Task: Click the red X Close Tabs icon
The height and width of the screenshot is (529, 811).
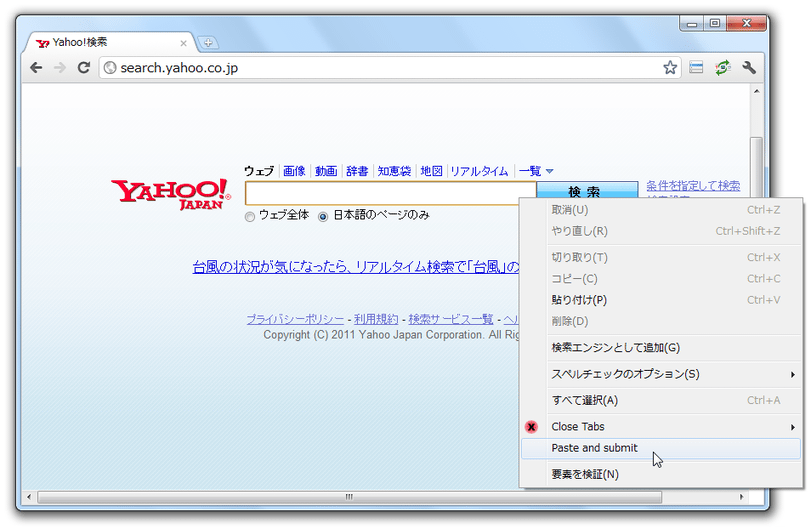Action: [531, 427]
